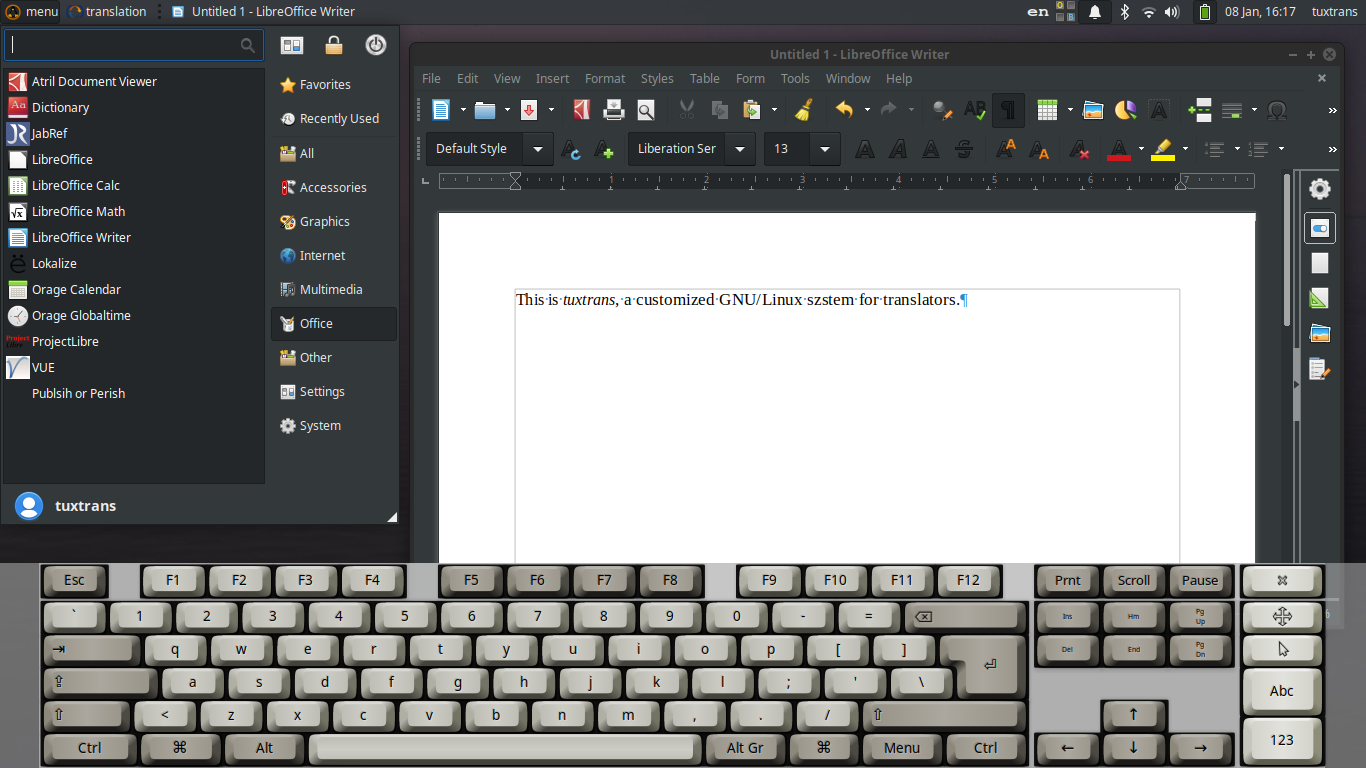Open the Tools menu
This screenshot has height=768, width=1366.
pyautogui.click(x=795, y=78)
